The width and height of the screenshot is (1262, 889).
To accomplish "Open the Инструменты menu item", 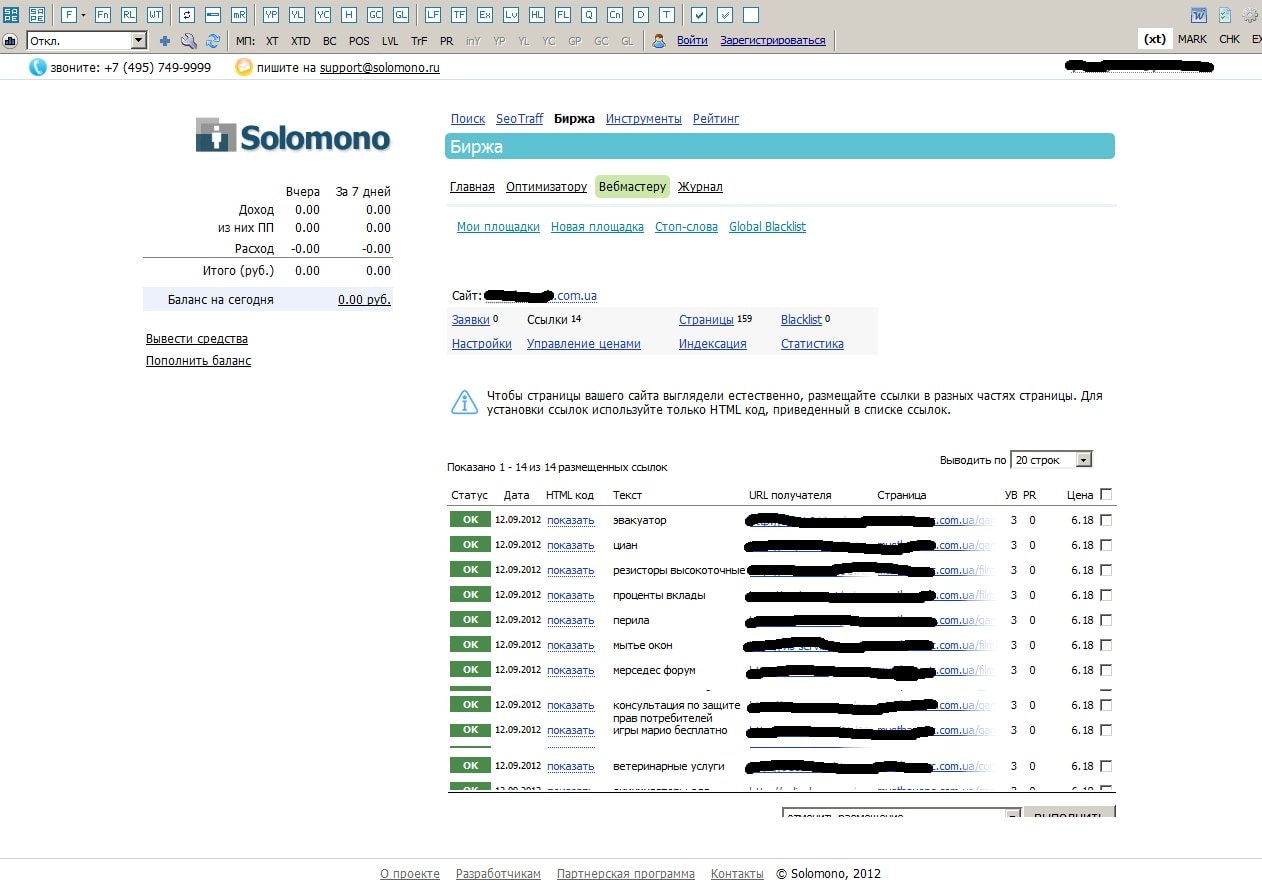I will click(x=643, y=119).
